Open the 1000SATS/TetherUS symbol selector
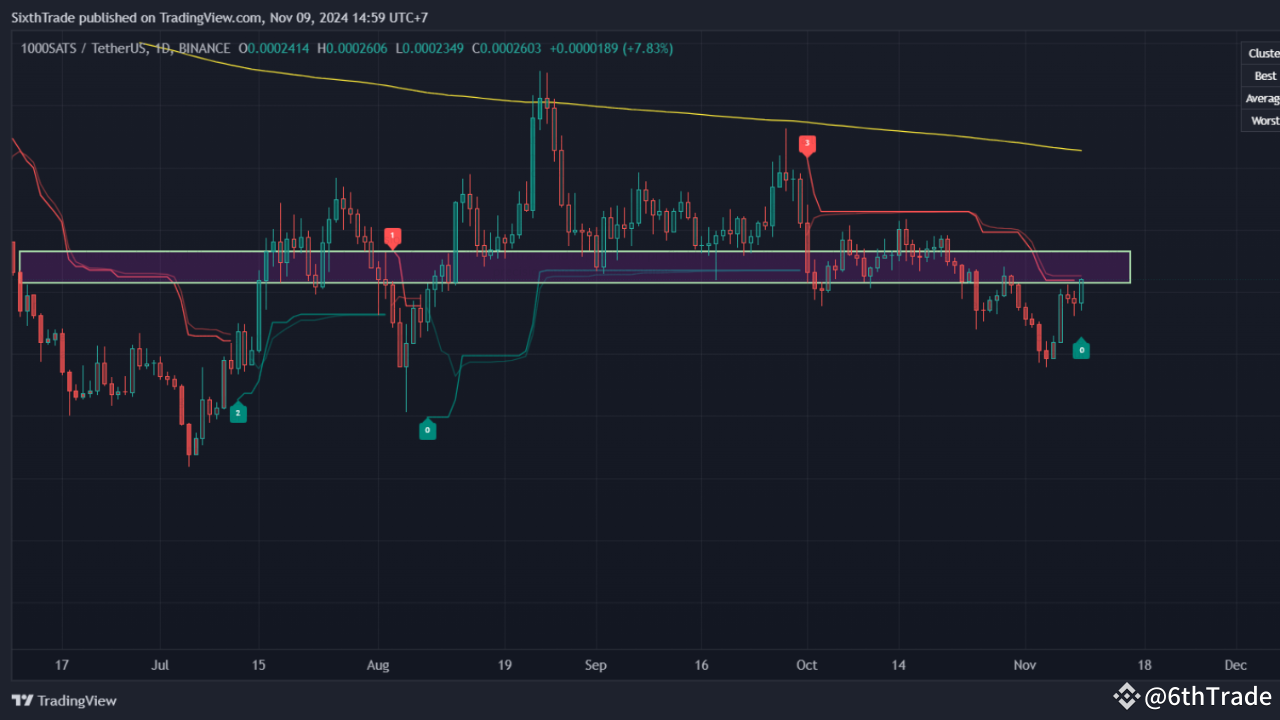Viewport: 1280px width, 720px height. click(85, 47)
